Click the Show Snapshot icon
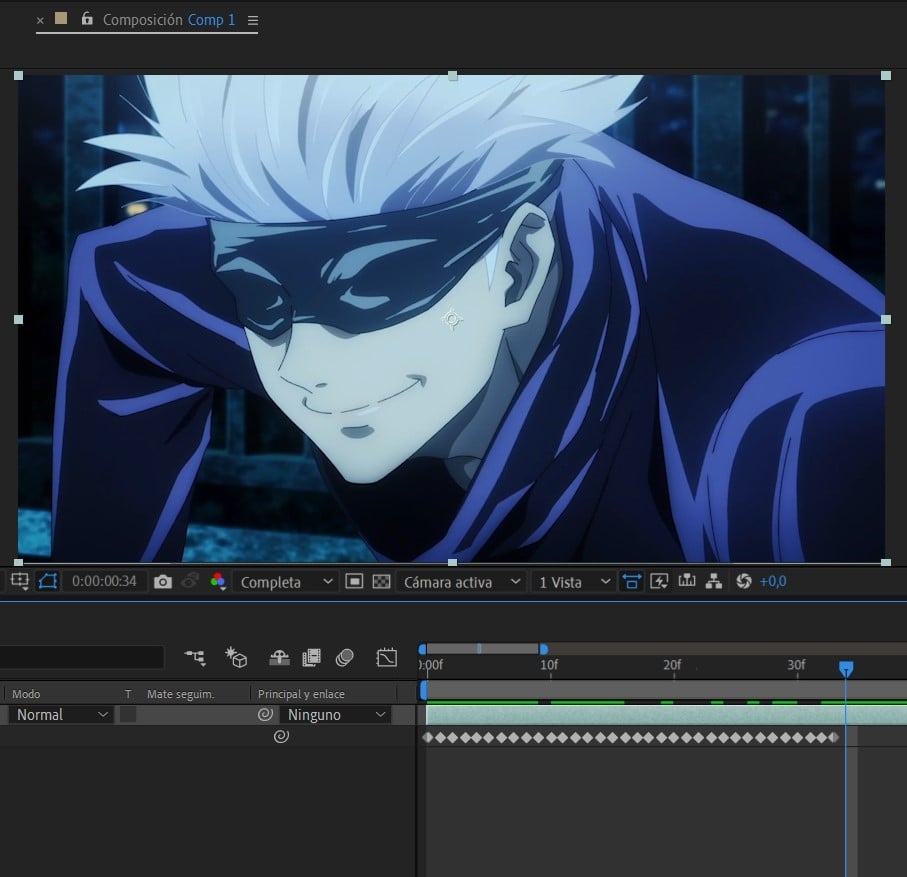Screen dimensions: 907x877 (x=190, y=581)
